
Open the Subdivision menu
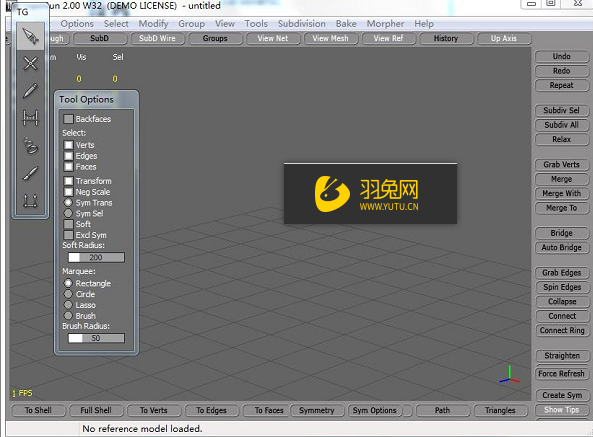click(x=301, y=24)
